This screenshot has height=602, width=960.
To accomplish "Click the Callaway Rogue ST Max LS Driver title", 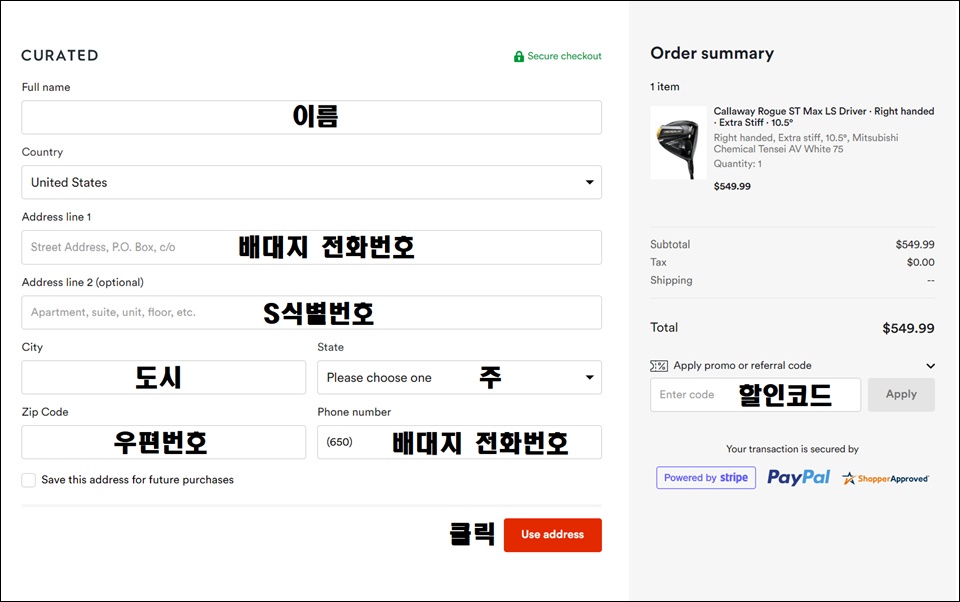I will pos(823,116).
